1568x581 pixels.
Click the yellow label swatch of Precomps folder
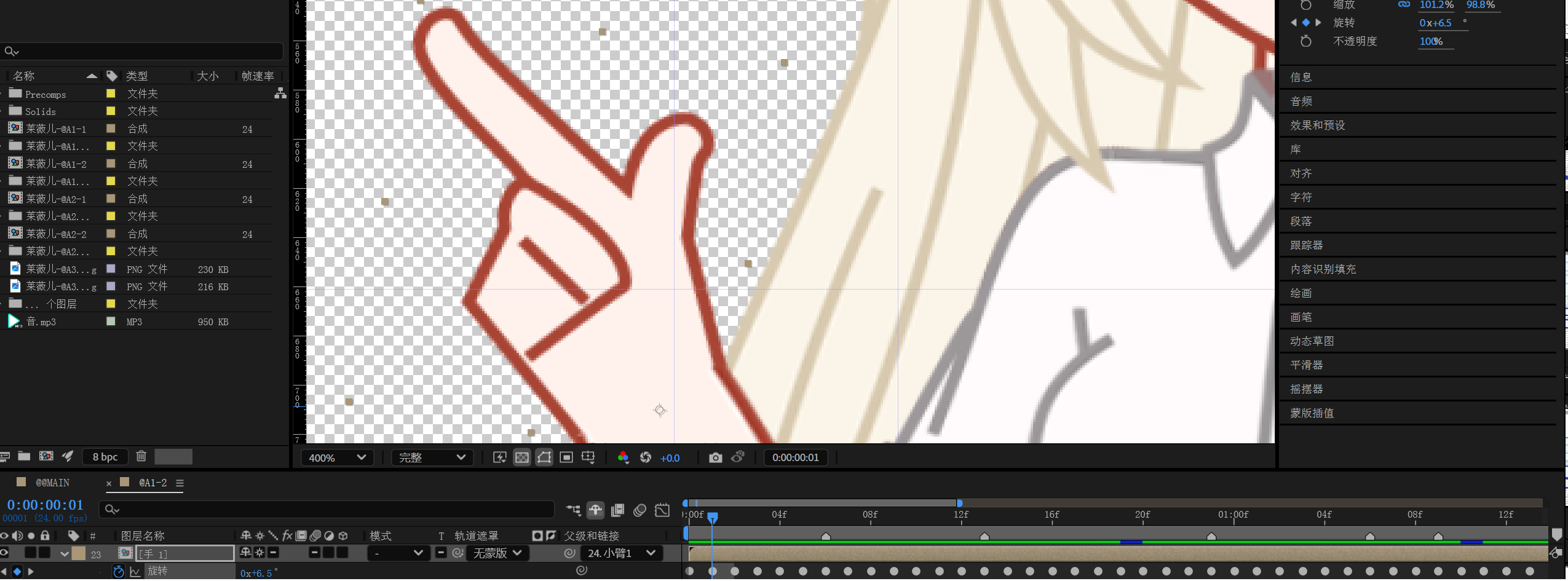tap(111, 94)
